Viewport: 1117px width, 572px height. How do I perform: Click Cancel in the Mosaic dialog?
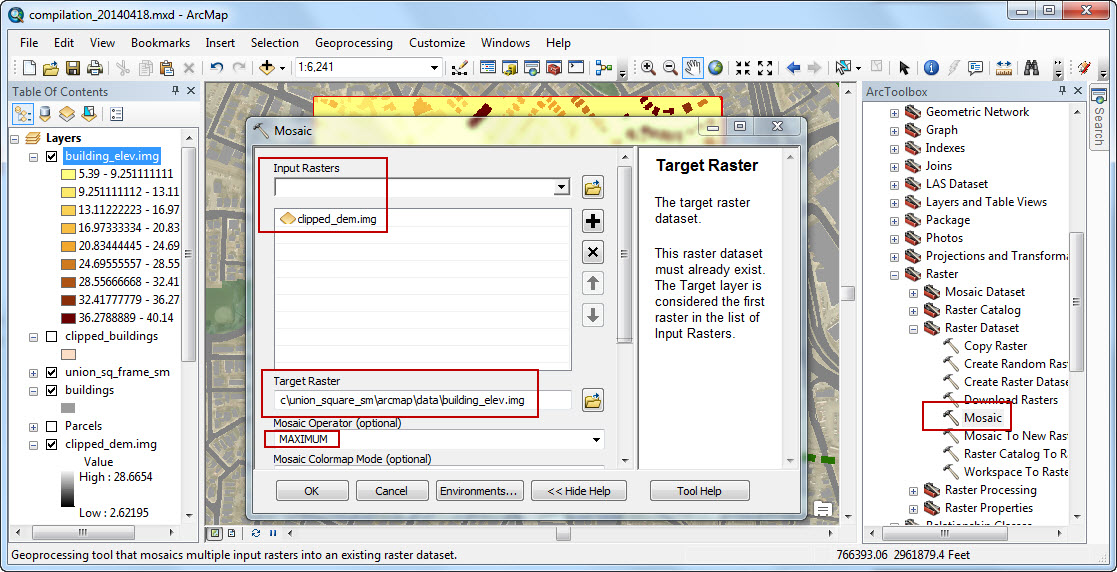tap(392, 491)
